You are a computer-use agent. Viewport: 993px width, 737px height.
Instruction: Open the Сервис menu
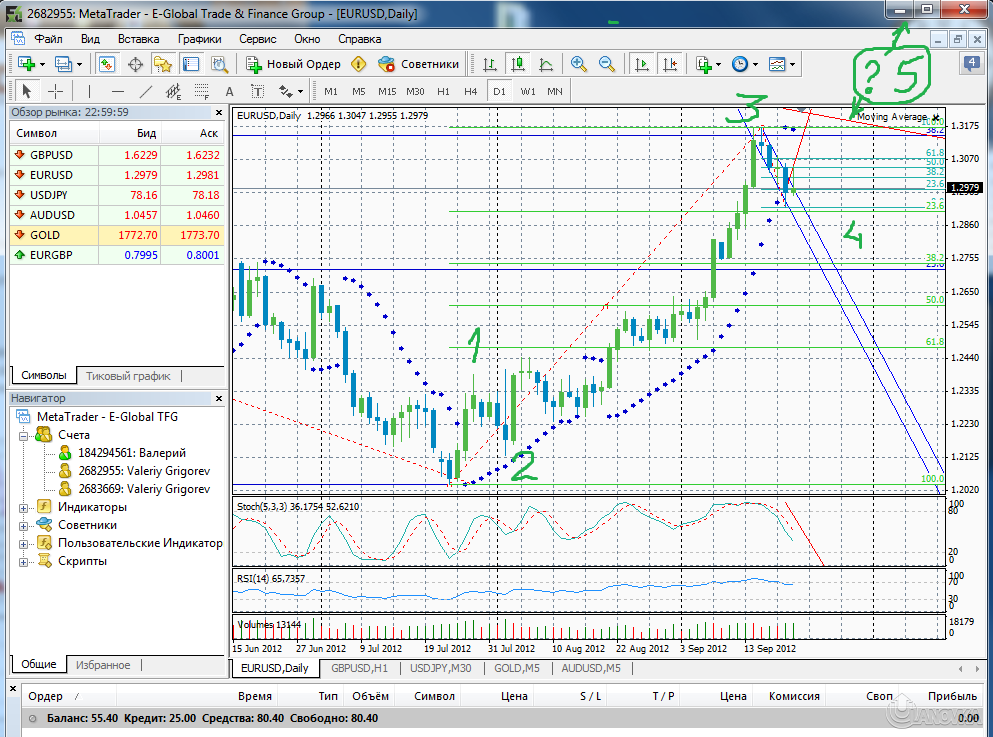pyautogui.click(x=257, y=38)
